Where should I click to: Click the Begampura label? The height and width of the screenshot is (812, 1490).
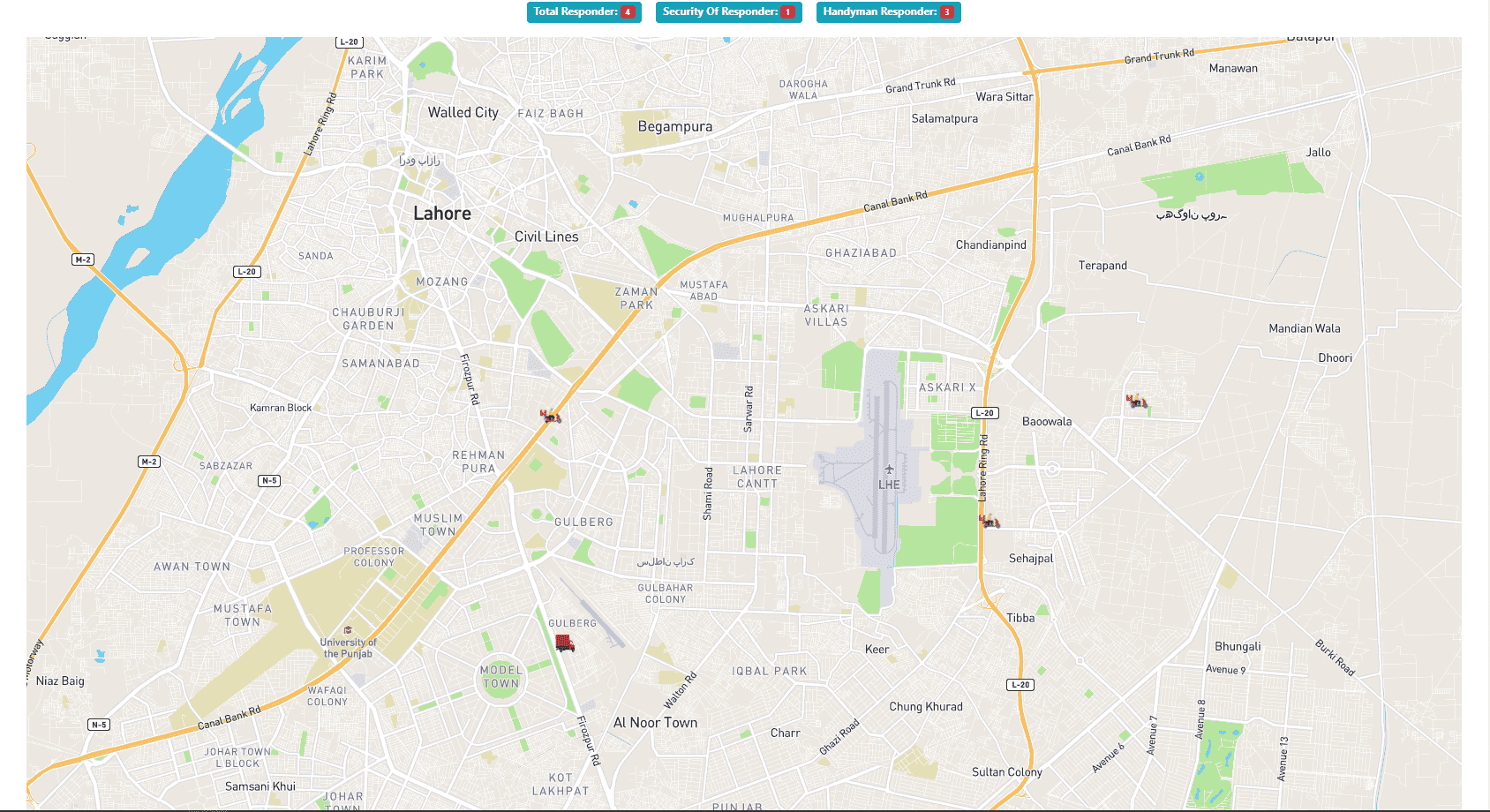[x=675, y=126]
